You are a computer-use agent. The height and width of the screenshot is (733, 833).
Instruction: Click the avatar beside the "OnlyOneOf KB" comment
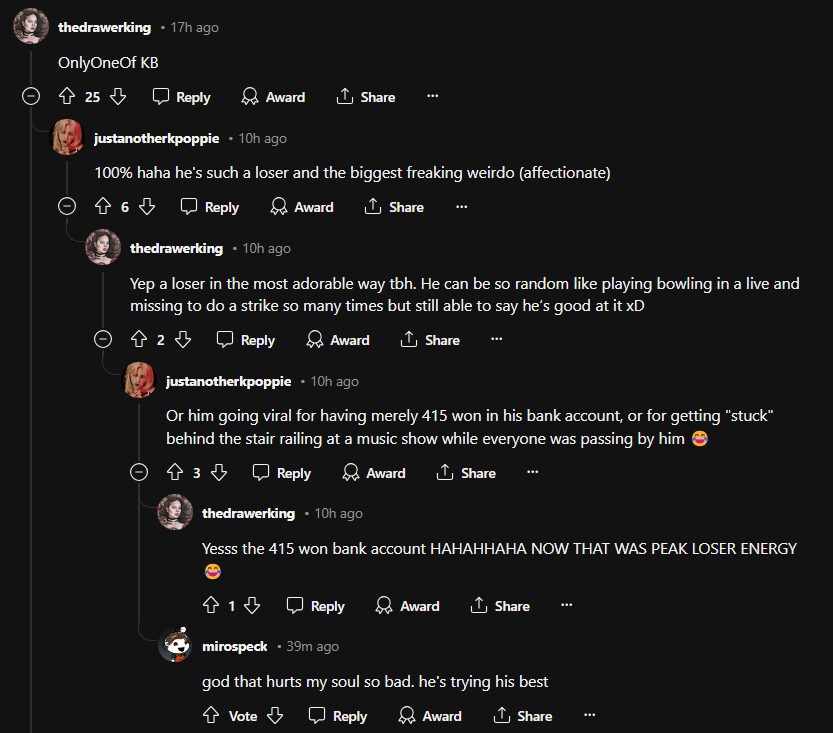[31, 27]
